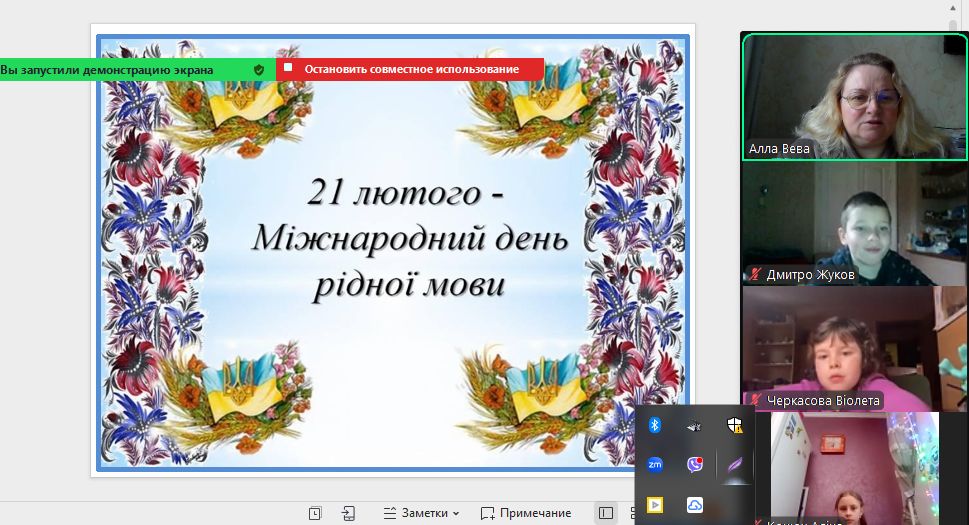
Task: Click the green screen sharing status bar
Action: [120, 69]
